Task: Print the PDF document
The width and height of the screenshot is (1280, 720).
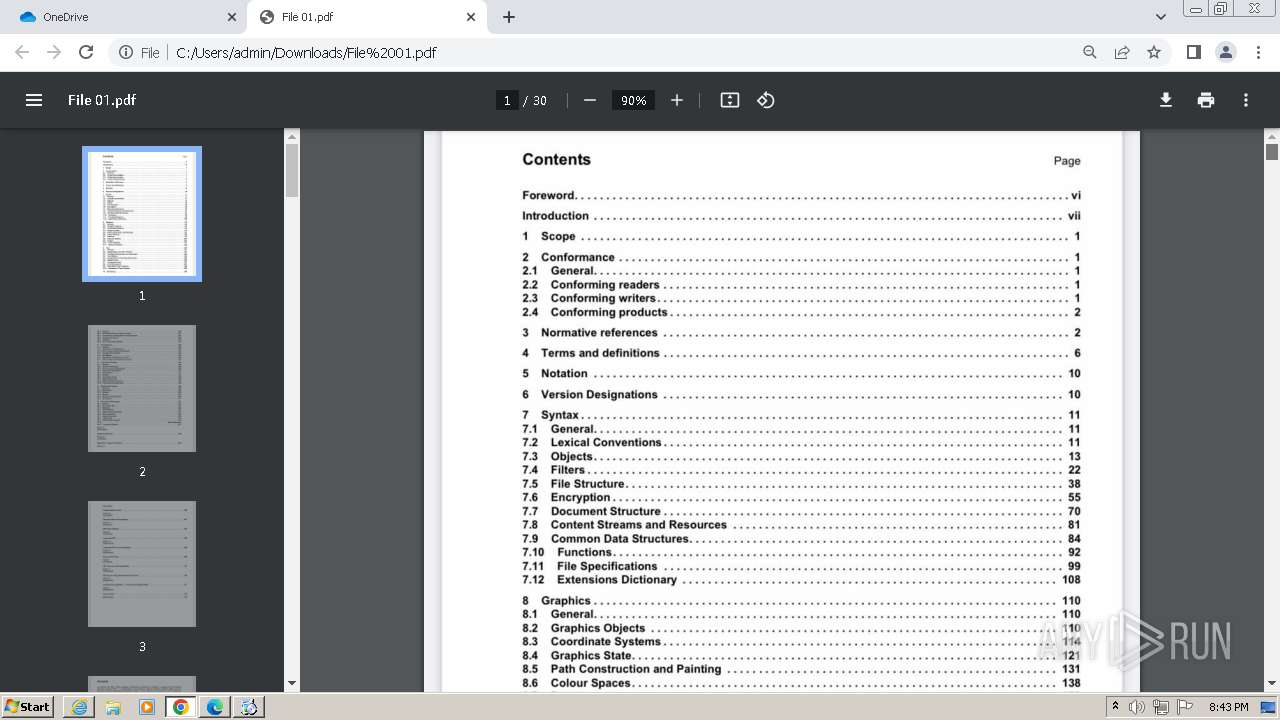Action: pyautogui.click(x=1206, y=100)
